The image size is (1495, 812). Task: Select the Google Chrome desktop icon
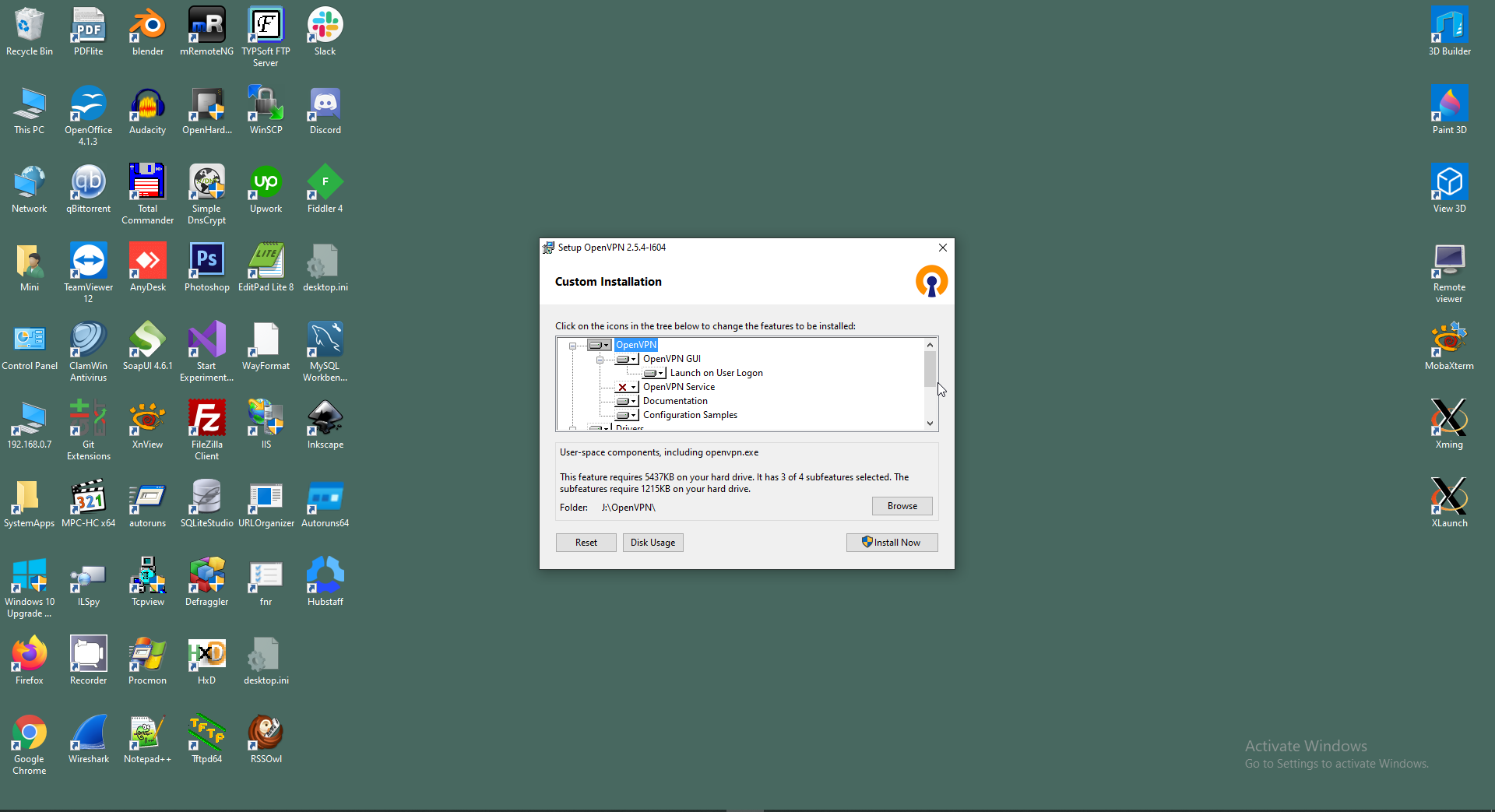(x=30, y=744)
